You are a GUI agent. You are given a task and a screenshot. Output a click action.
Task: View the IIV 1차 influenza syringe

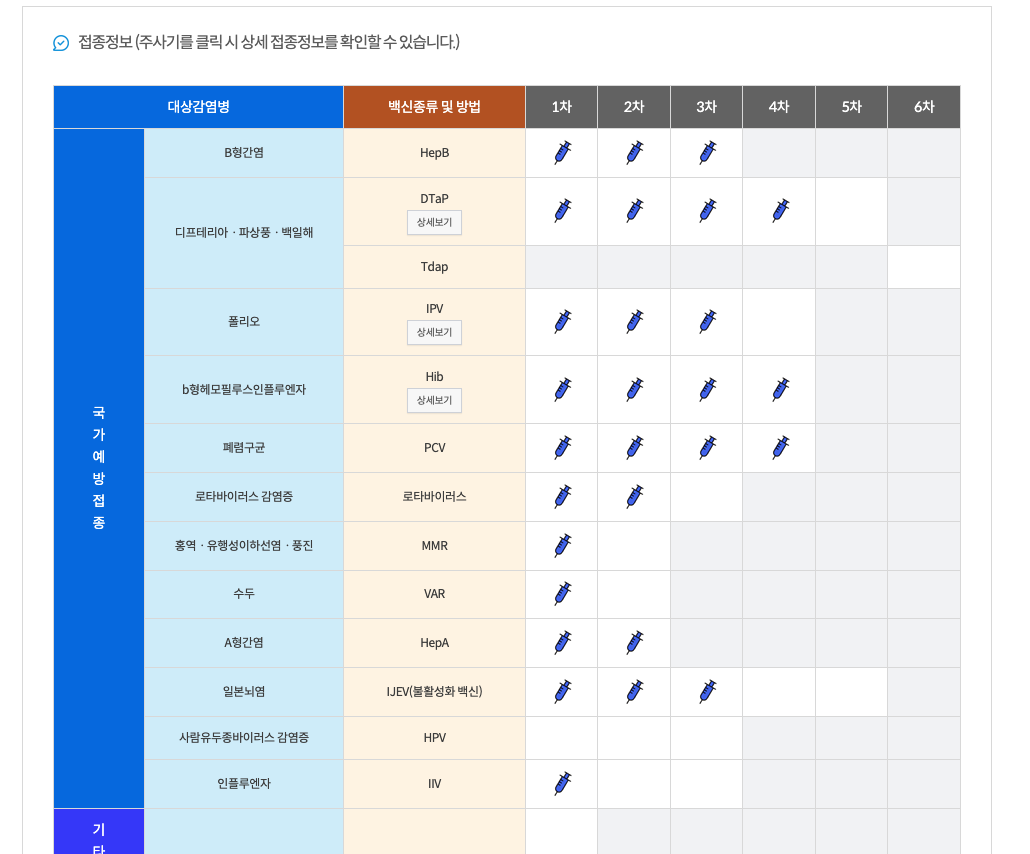(x=563, y=783)
